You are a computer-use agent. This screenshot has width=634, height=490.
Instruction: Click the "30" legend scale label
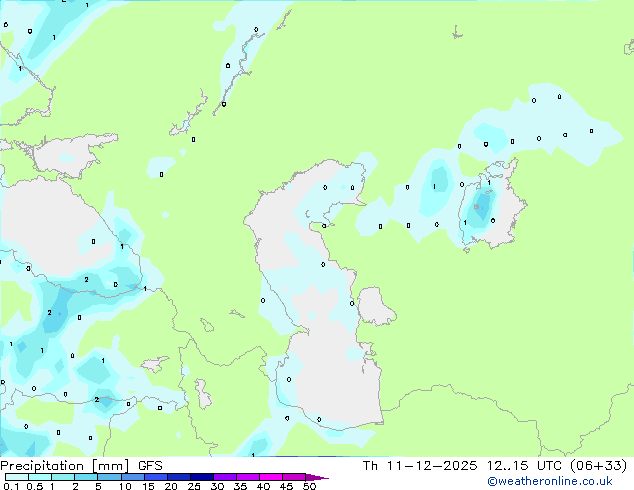click(x=217, y=486)
